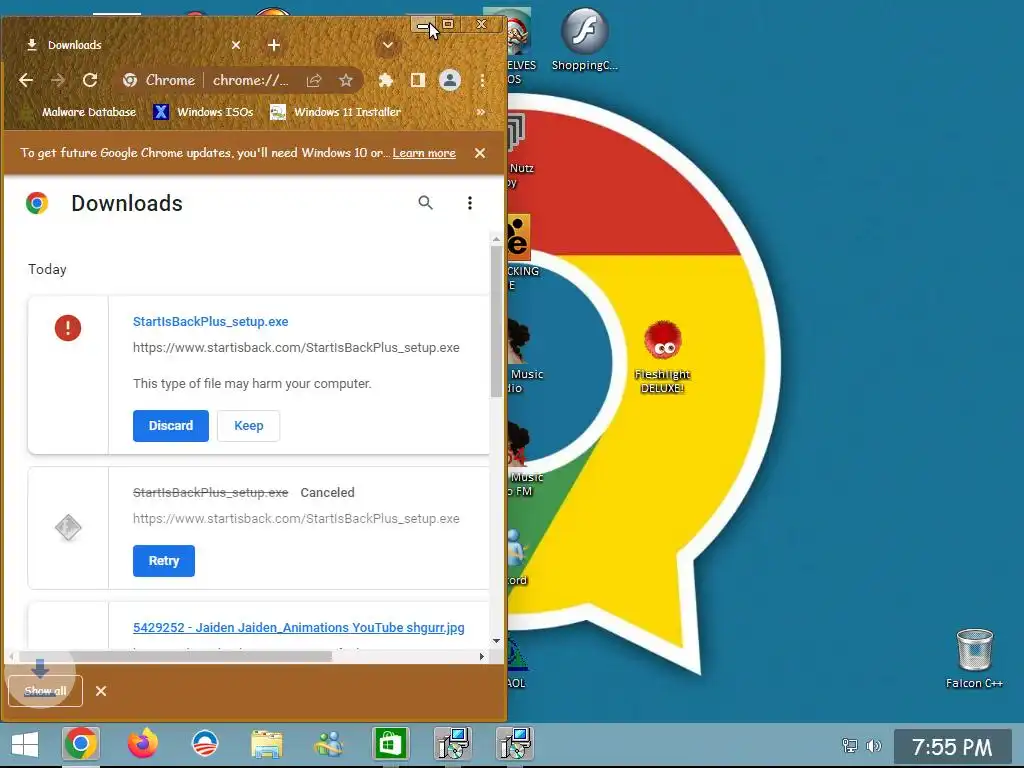The width and height of the screenshot is (1024, 768).
Task: Click the volume speaker tray icon
Action: click(873, 746)
